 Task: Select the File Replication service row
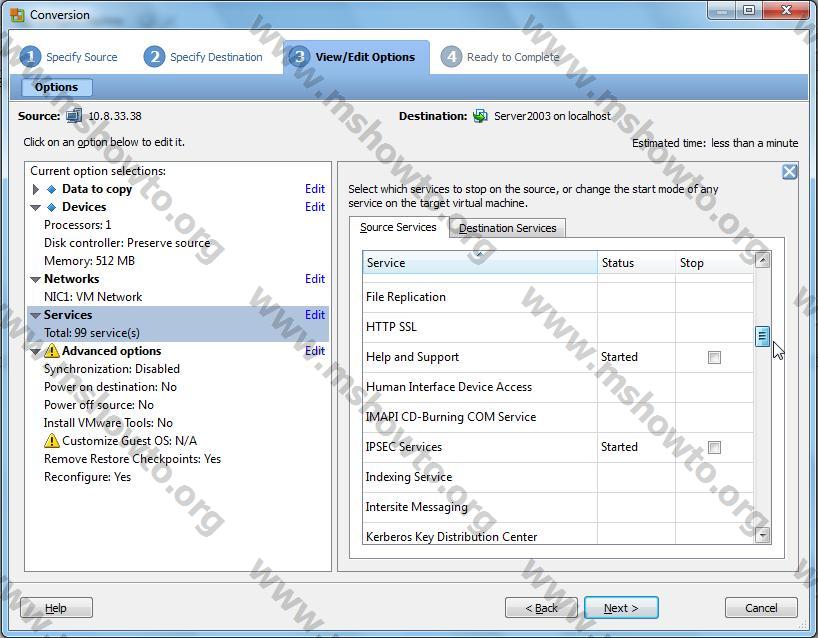point(558,297)
